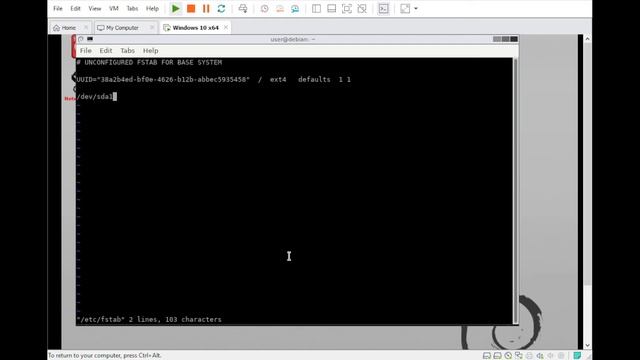Click the printer status bar icon

[529, 356]
